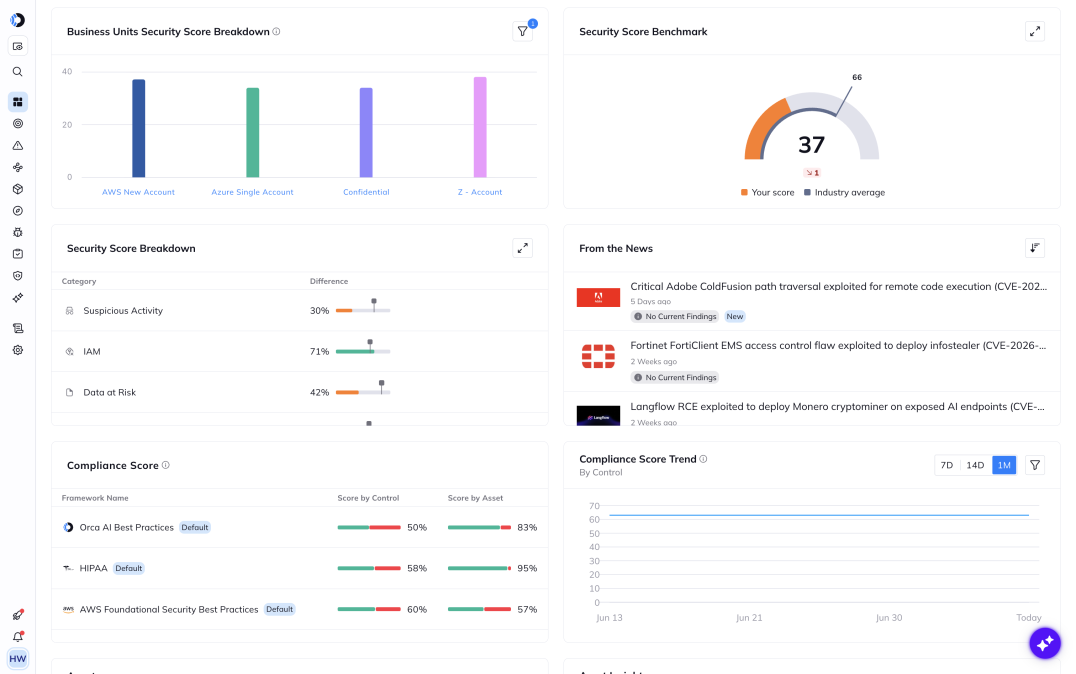Open inventory via the cube icon
The width and height of the screenshot is (1076, 674).
[x=18, y=189]
